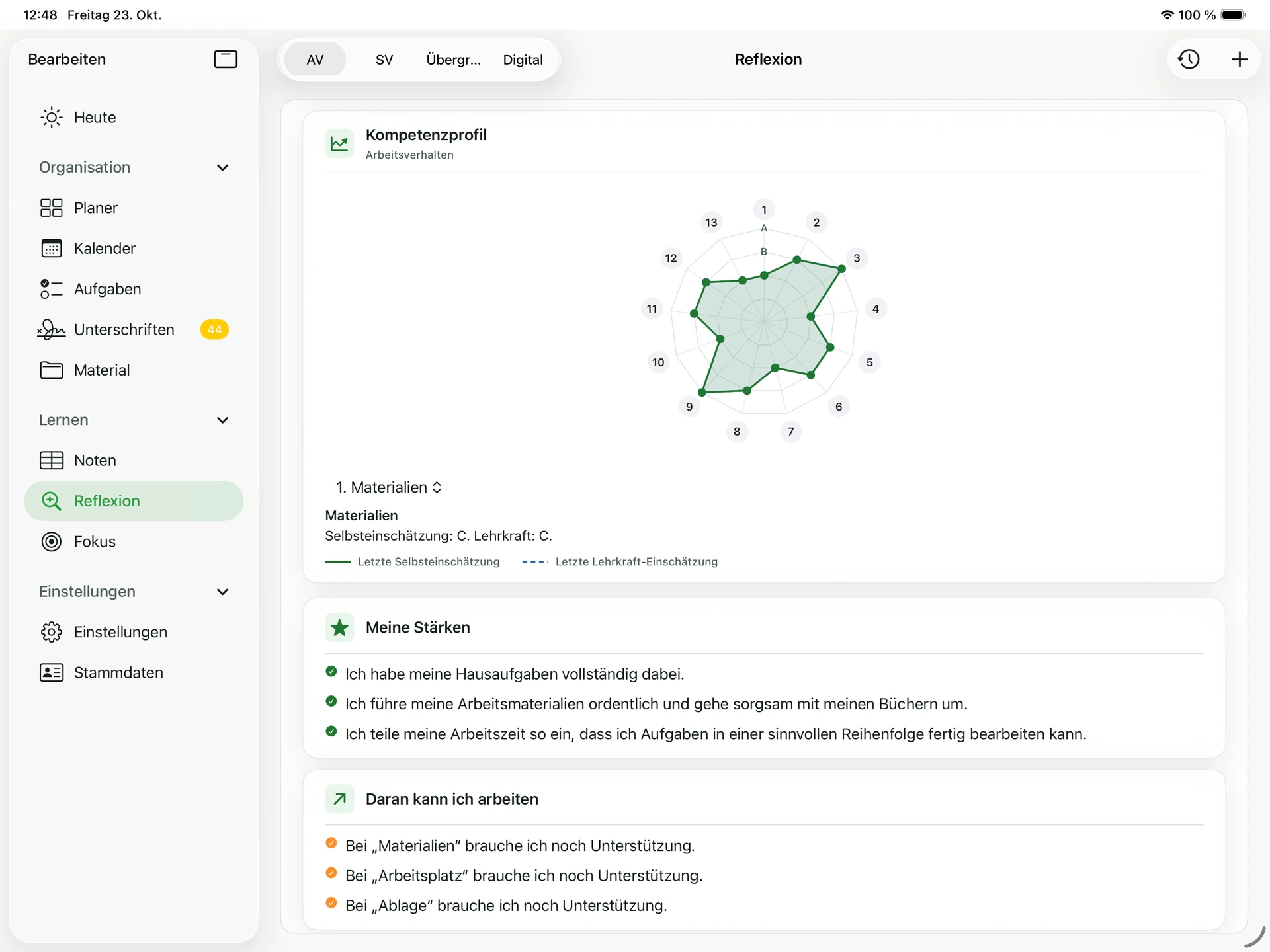Open the history clock icon
Screen dimensions: 1270x952
(x=1189, y=59)
